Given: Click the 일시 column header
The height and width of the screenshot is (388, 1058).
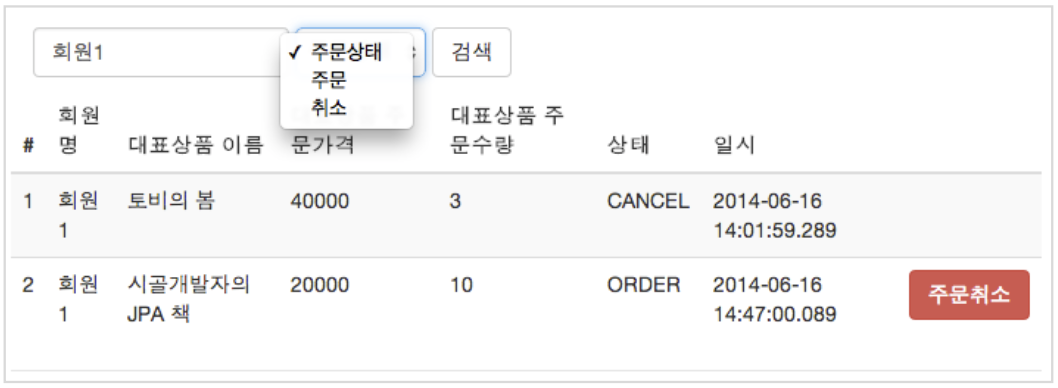Looking at the screenshot, I should pos(733,146).
